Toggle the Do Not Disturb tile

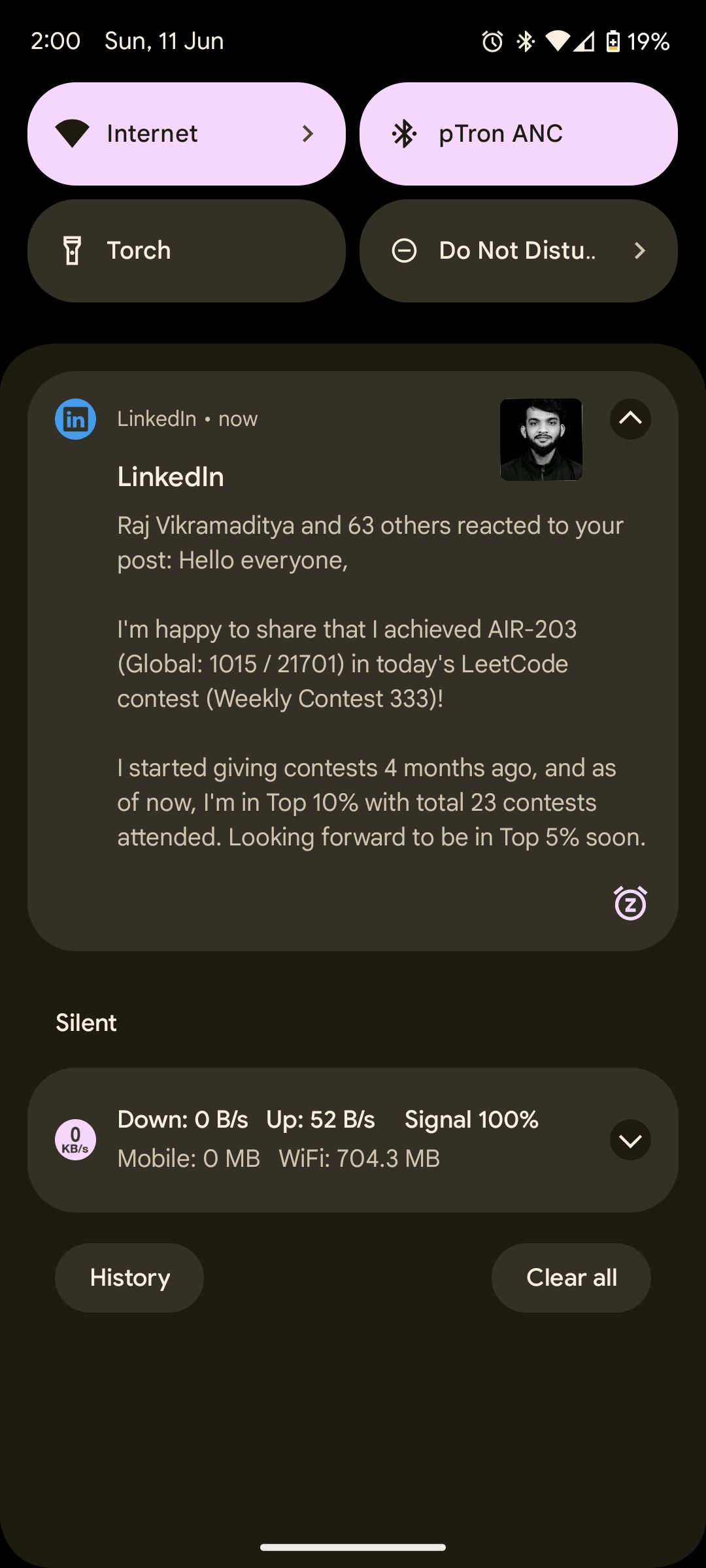(x=497, y=251)
